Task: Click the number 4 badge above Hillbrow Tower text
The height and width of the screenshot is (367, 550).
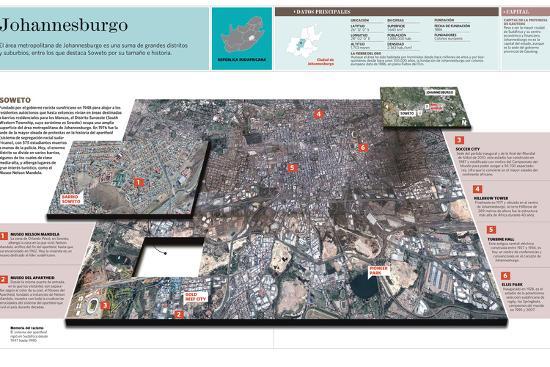Action: tap(477, 189)
